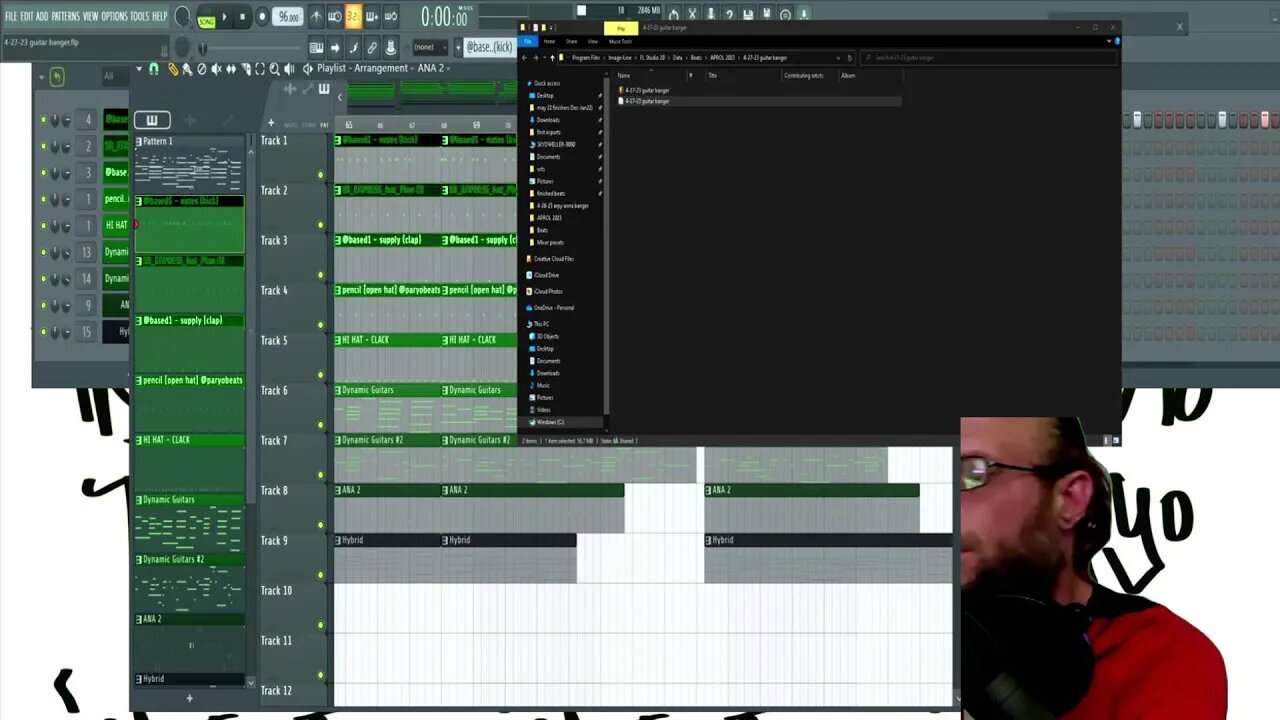Select the playlist delete tool

point(201,69)
